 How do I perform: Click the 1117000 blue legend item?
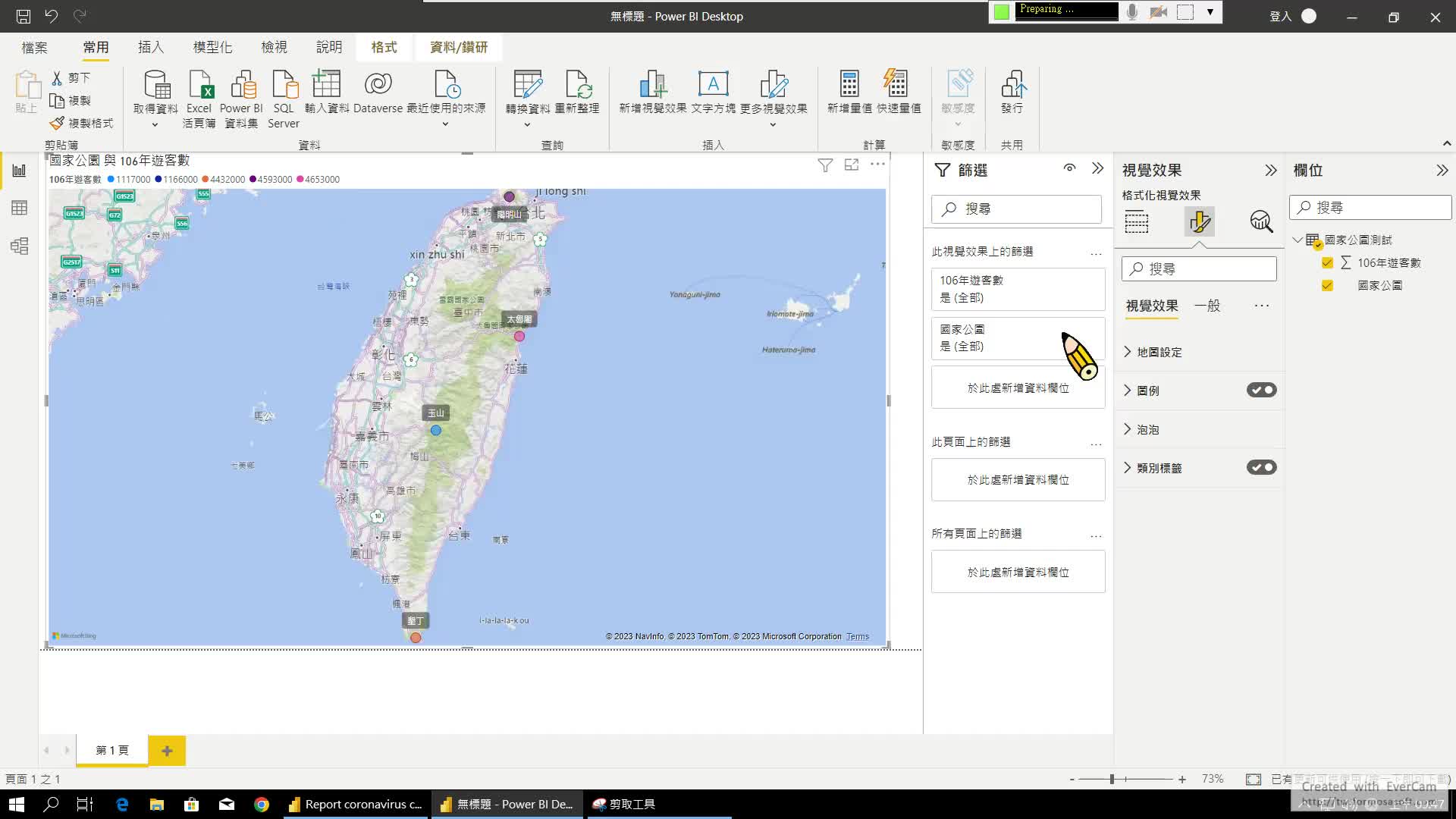point(129,180)
